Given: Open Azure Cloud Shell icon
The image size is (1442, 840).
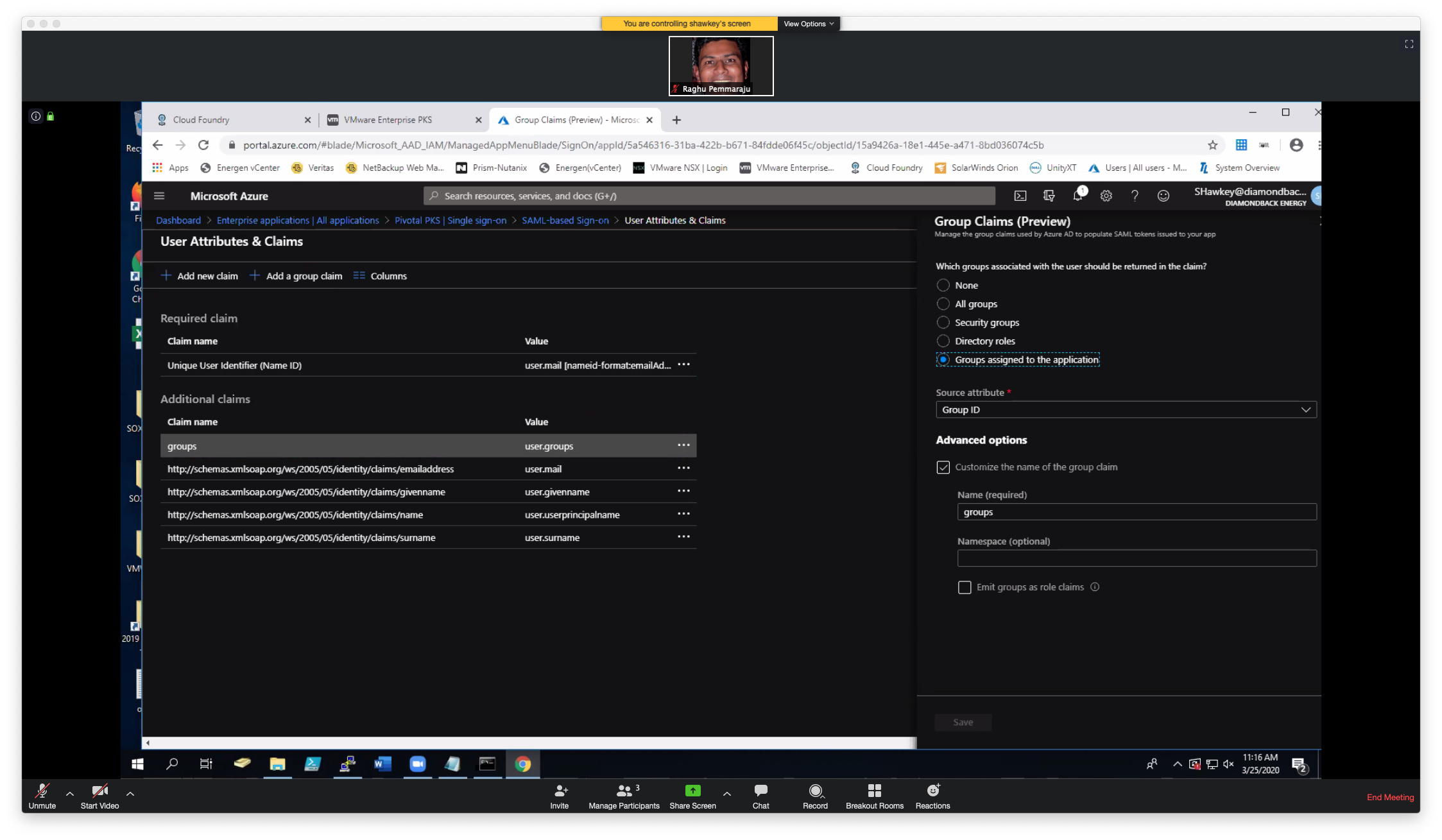Looking at the screenshot, I should (x=1020, y=196).
